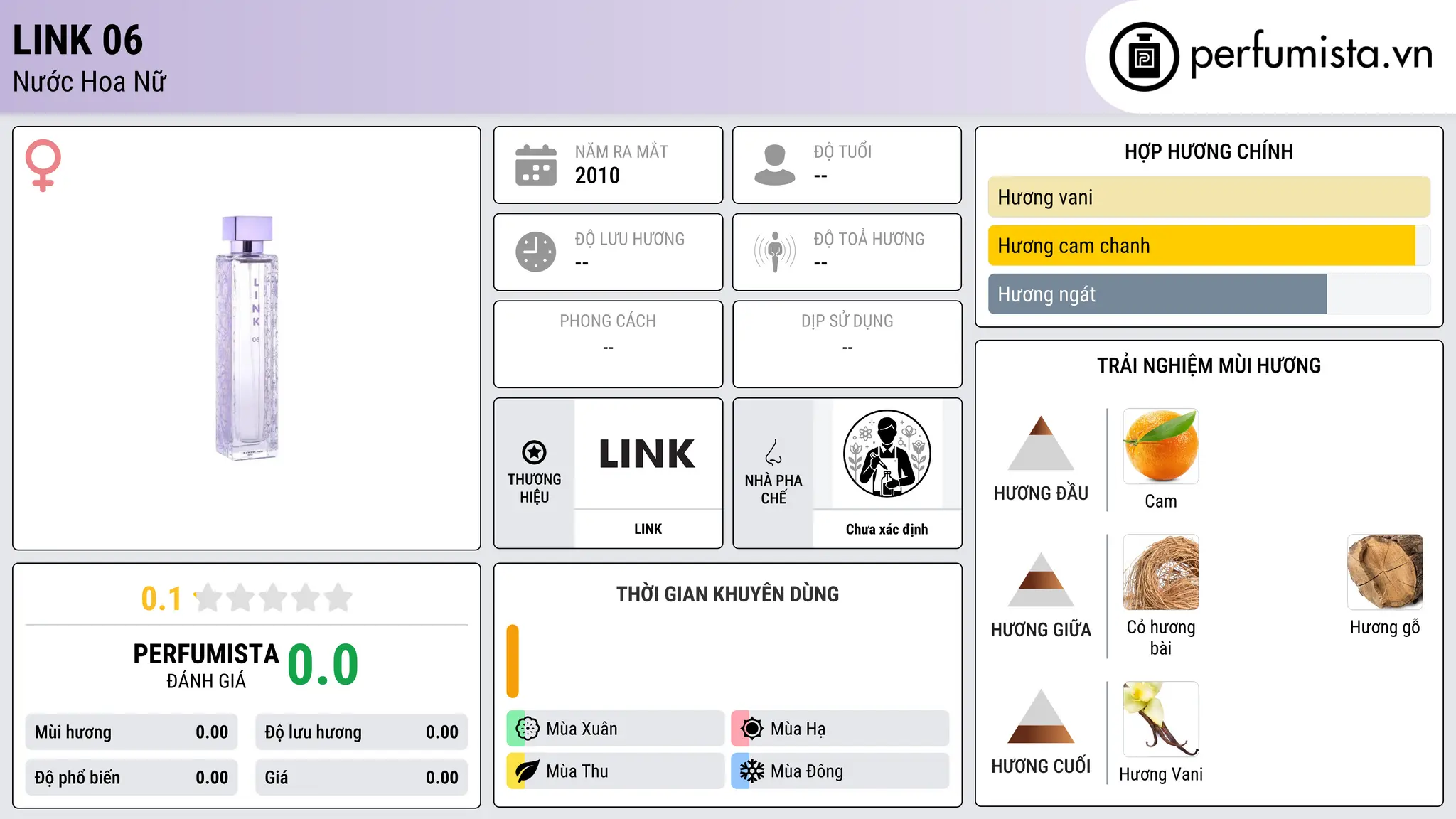The image size is (1456, 819).
Task: Click the launch year value 2010
Action: tap(597, 176)
